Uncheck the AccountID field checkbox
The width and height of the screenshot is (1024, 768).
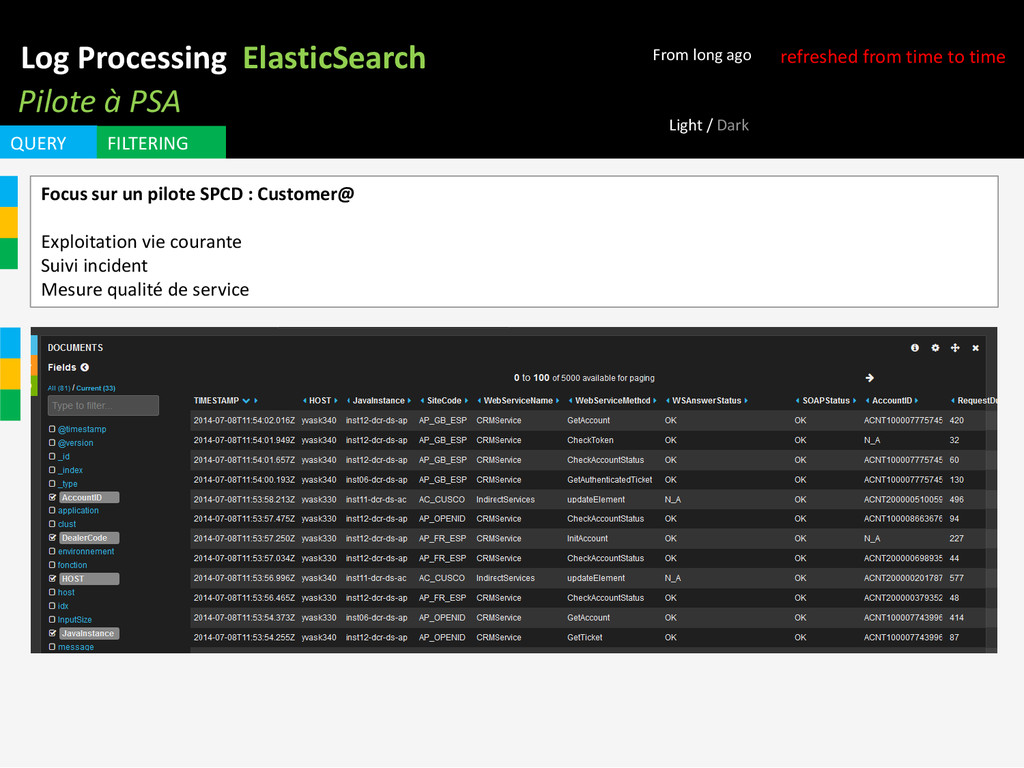[52, 498]
